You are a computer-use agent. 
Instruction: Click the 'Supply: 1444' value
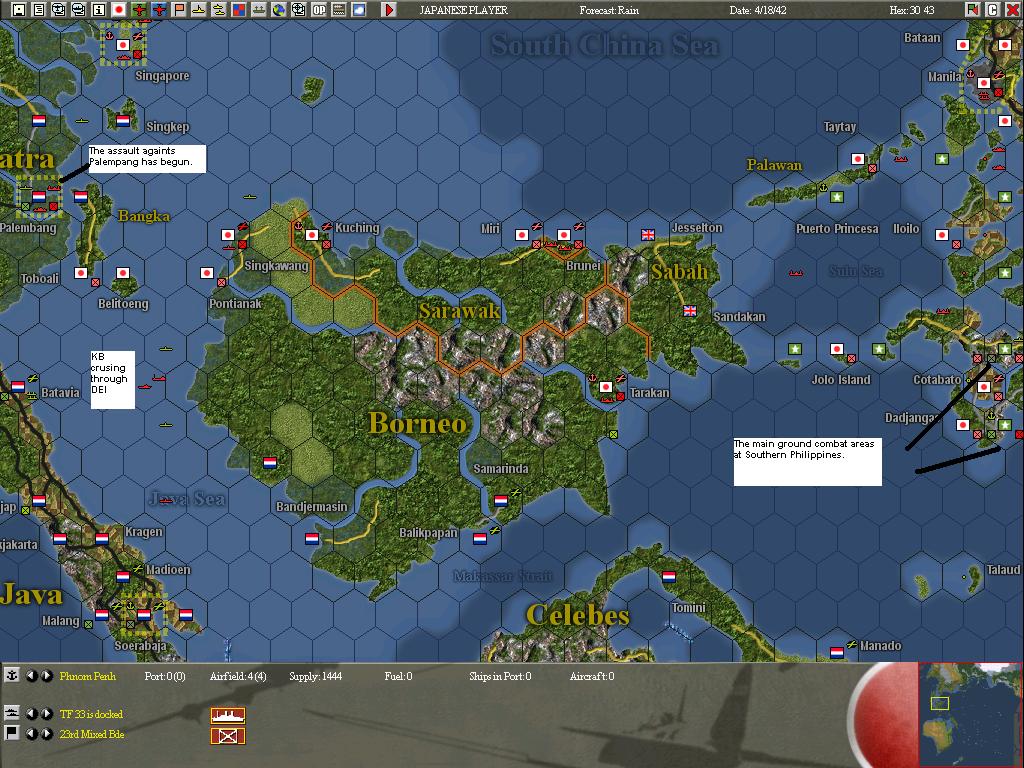point(315,676)
